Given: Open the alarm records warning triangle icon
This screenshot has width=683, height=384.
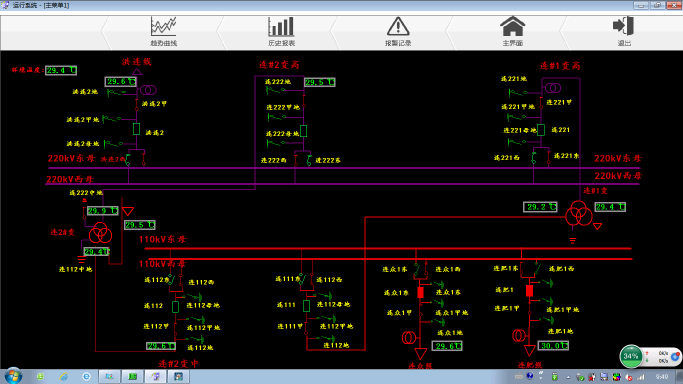Looking at the screenshot, I should coord(398,27).
